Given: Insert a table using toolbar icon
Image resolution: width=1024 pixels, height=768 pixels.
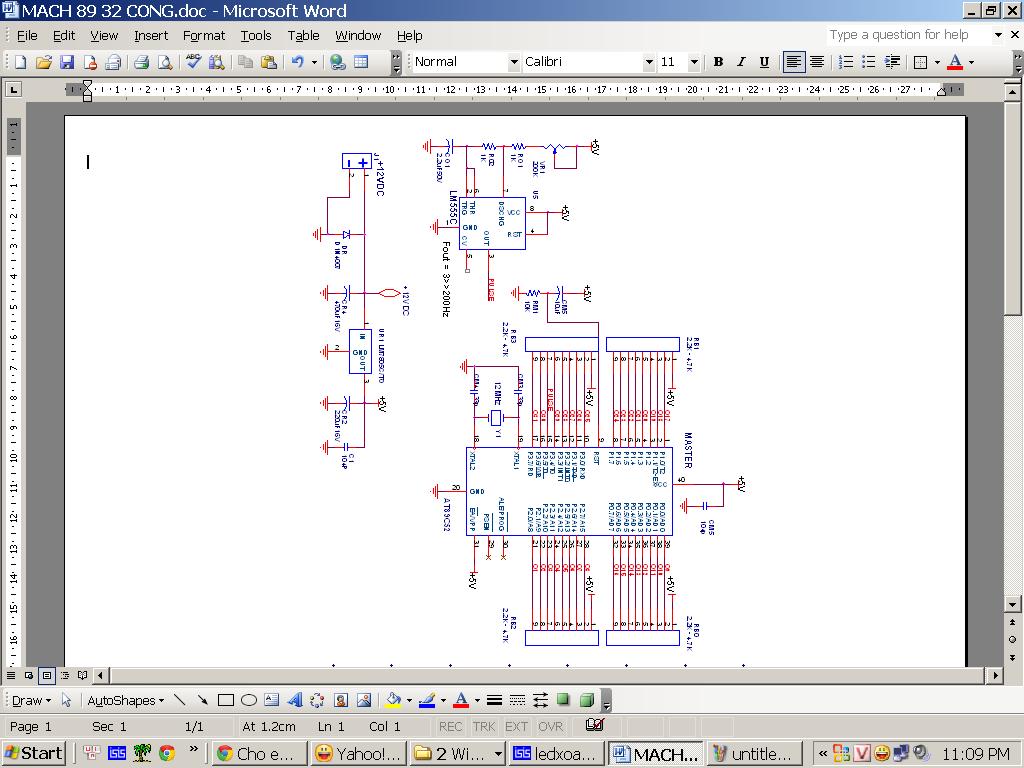Looking at the screenshot, I should pos(361,62).
